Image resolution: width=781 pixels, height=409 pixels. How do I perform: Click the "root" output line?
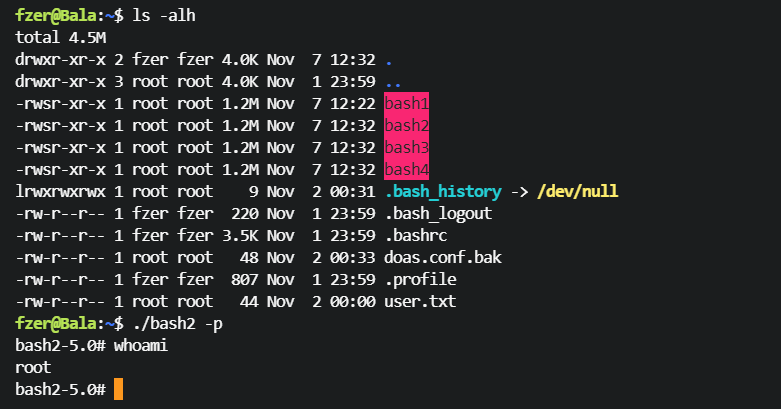[33, 367]
